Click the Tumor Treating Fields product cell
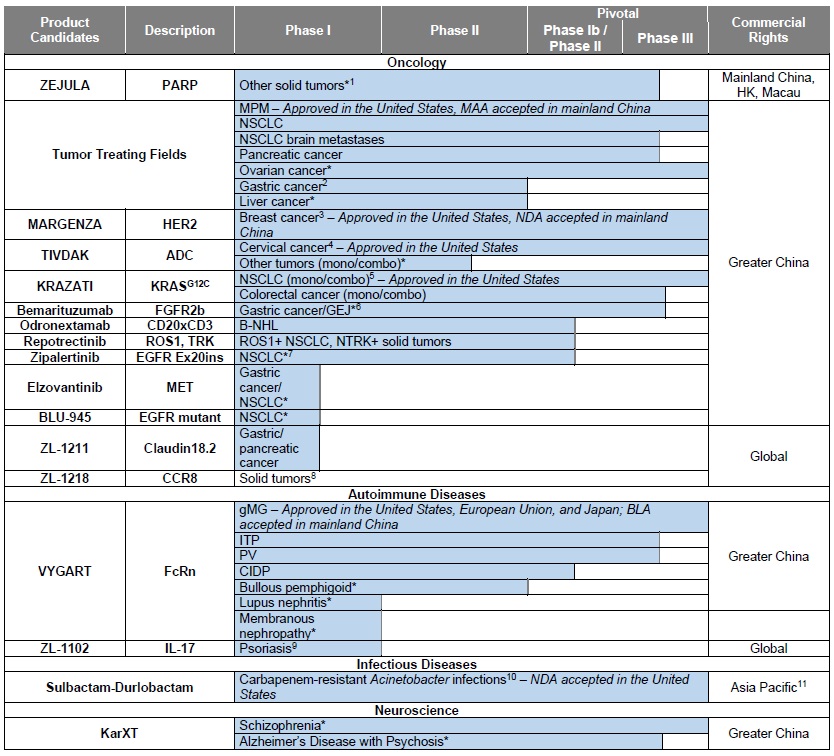 [x=119, y=154]
